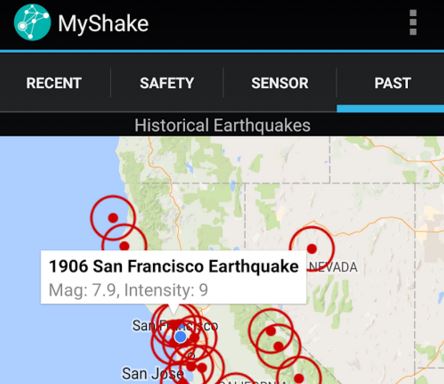Tap the 1906 San Francisco Earthquake popup
The image size is (444, 384).
(x=173, y=277)
